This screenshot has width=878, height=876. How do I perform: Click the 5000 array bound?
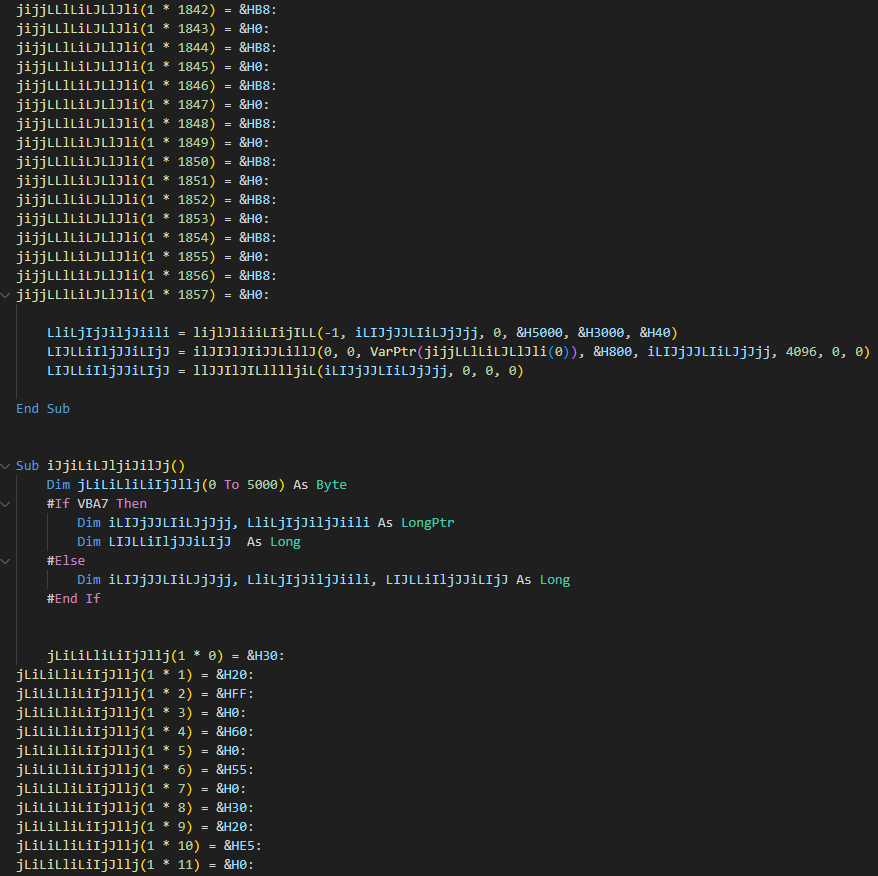(263, 484)
